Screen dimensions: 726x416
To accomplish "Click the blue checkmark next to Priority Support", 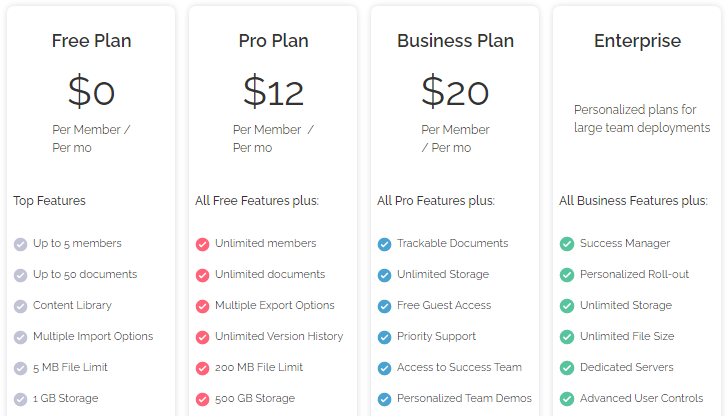I will click(x=384, y=337).
